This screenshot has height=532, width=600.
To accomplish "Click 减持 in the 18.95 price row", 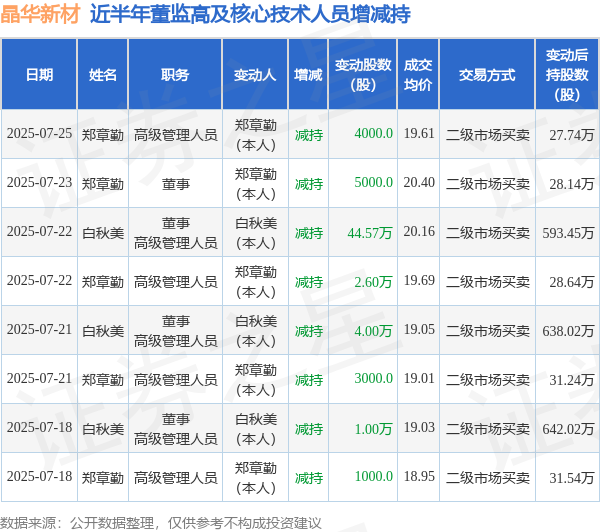I will [308, 478].
